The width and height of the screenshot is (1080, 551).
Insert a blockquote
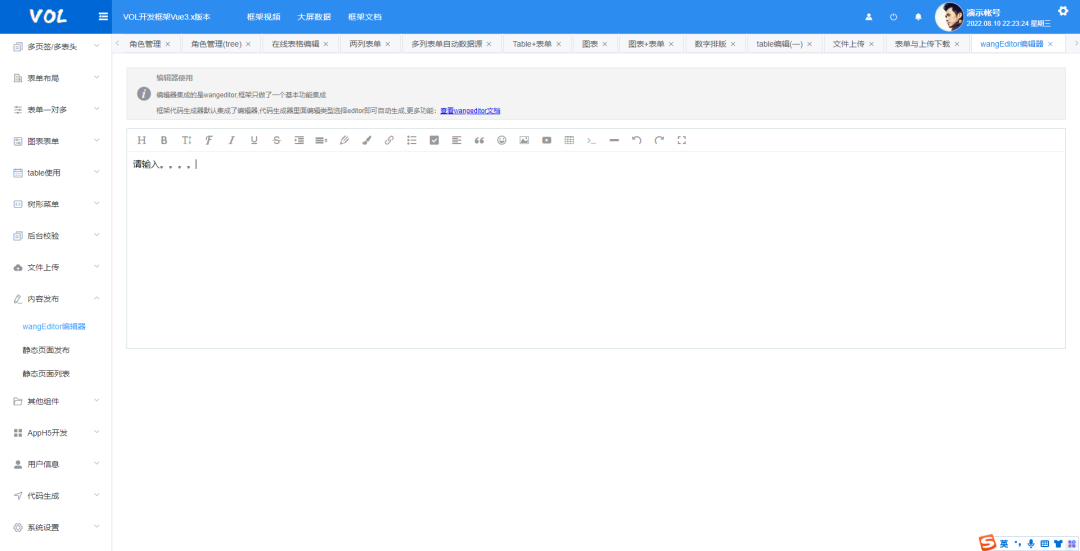(x=479, y=140)
